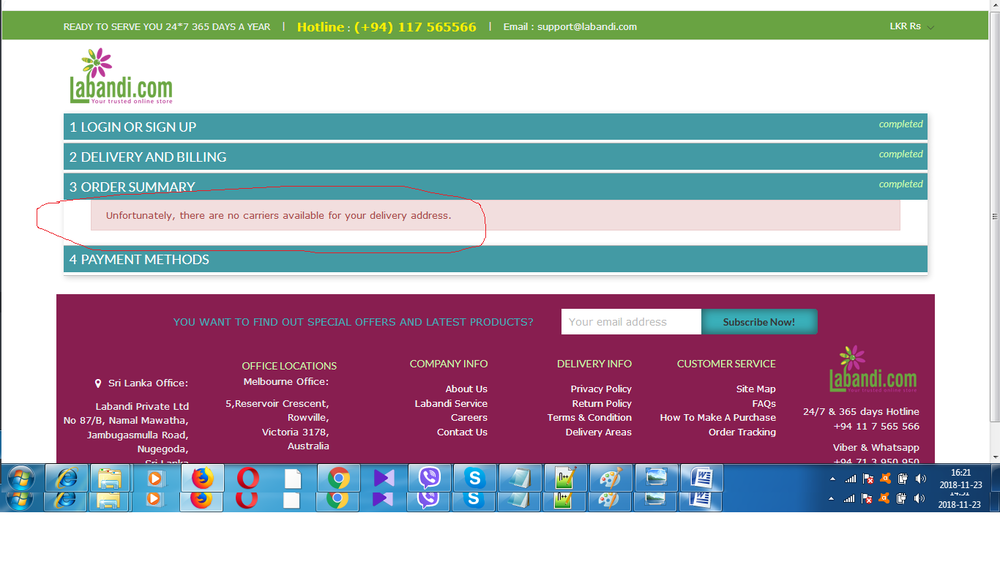Open the FAQs link

pyautogui.click(x=763, y=403)
